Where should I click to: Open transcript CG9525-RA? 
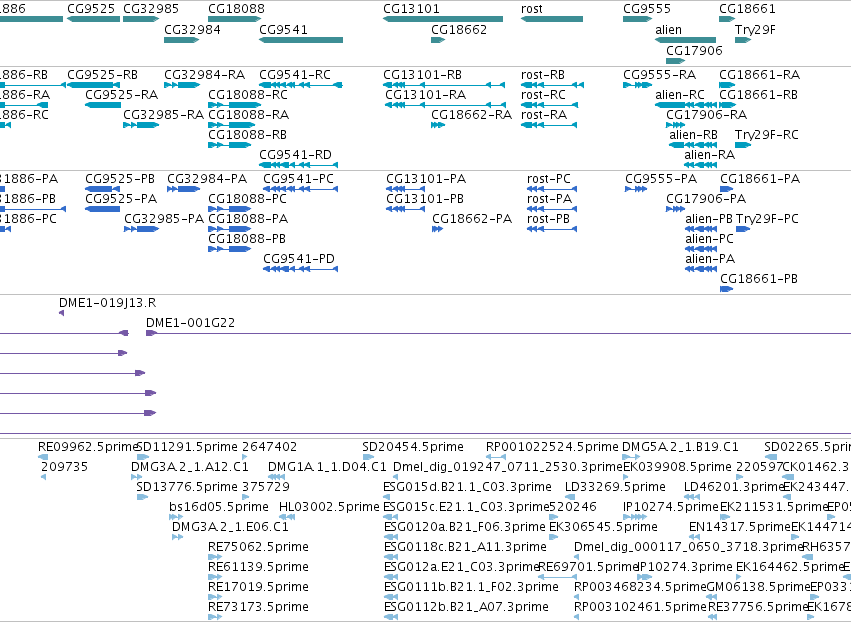pos(122,94)
